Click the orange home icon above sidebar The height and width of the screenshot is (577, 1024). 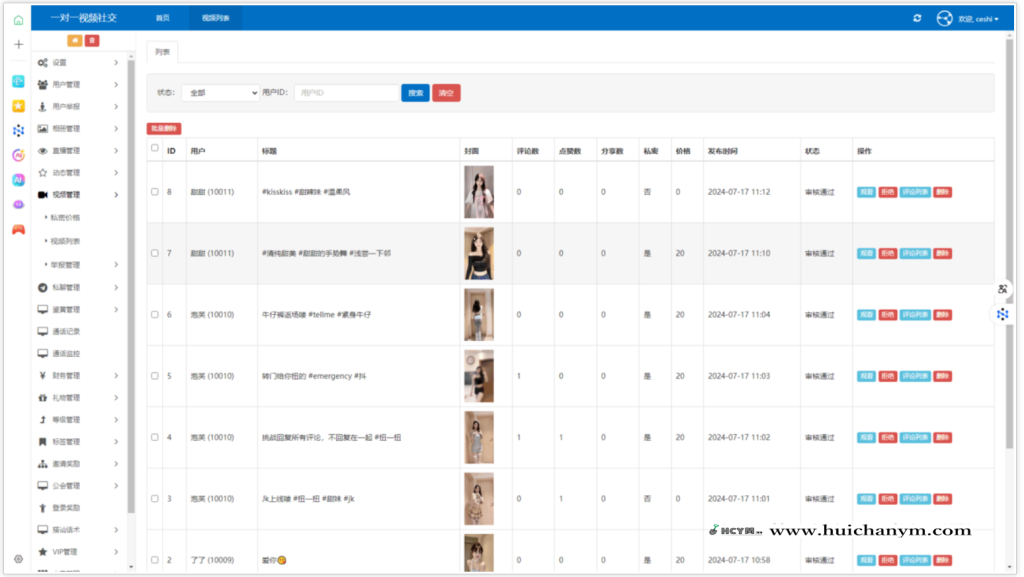point(74,41)
